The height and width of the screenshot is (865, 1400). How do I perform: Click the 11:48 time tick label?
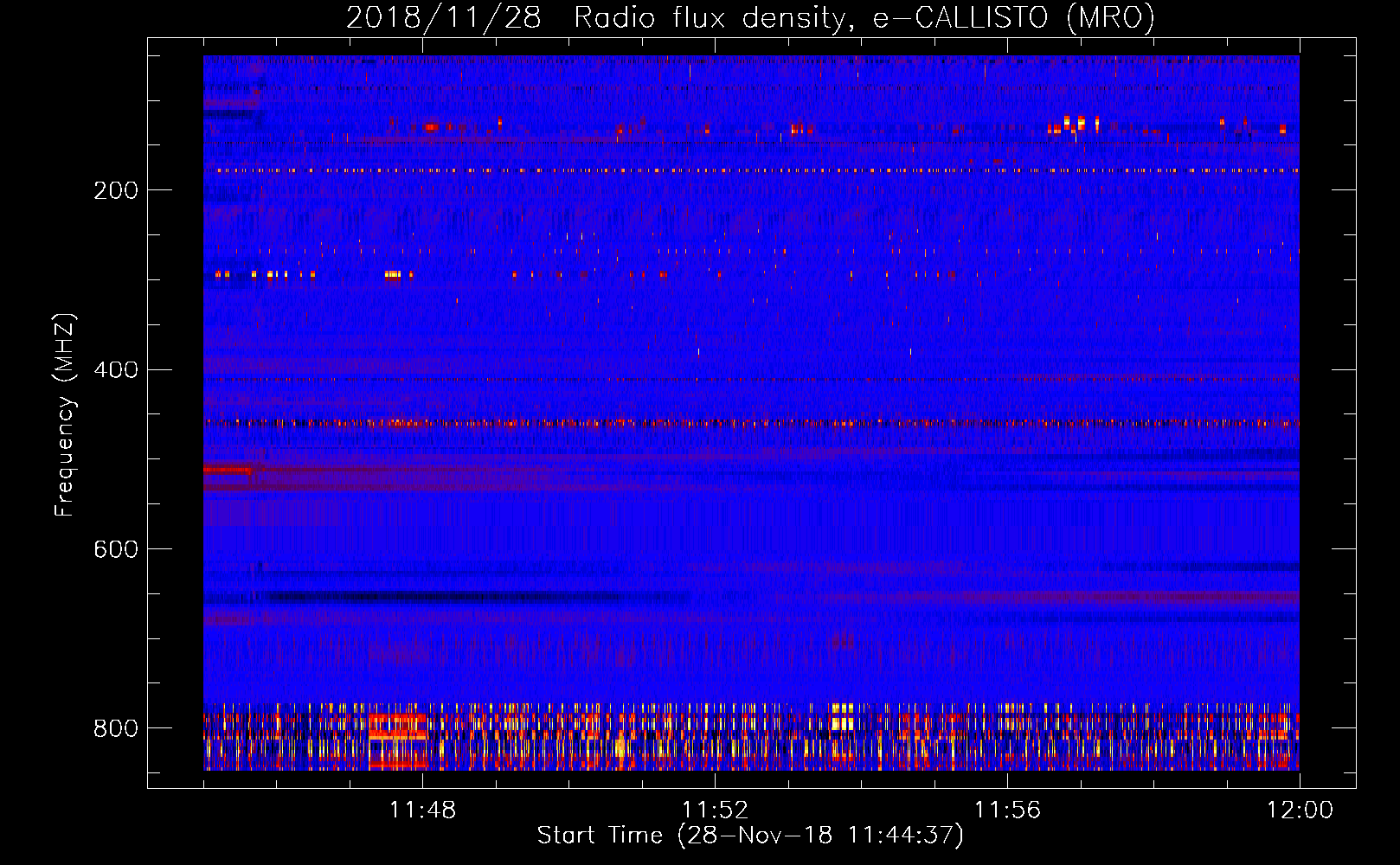coord(422,811)
